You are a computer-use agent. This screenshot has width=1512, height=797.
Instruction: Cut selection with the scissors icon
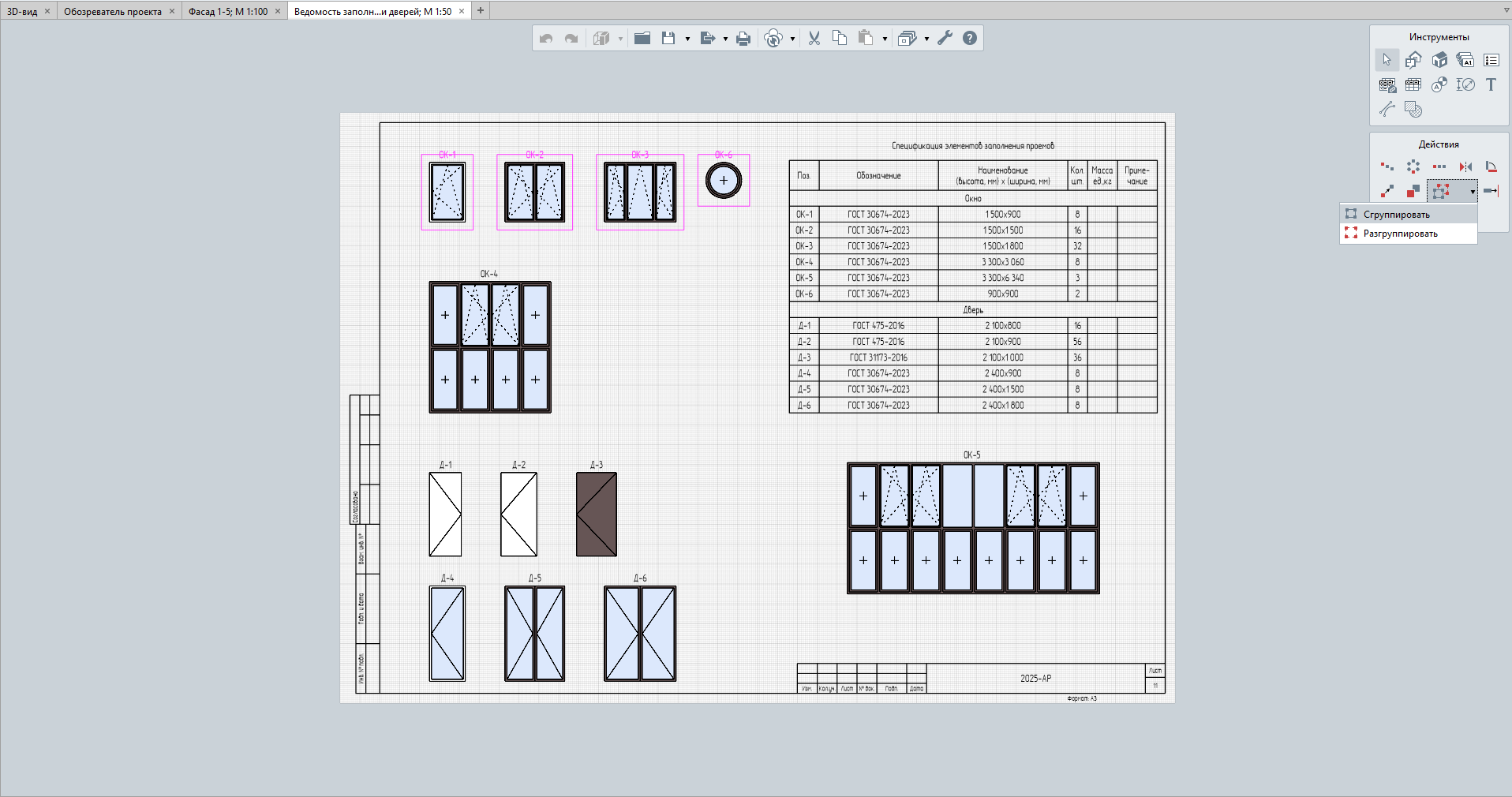814,38
